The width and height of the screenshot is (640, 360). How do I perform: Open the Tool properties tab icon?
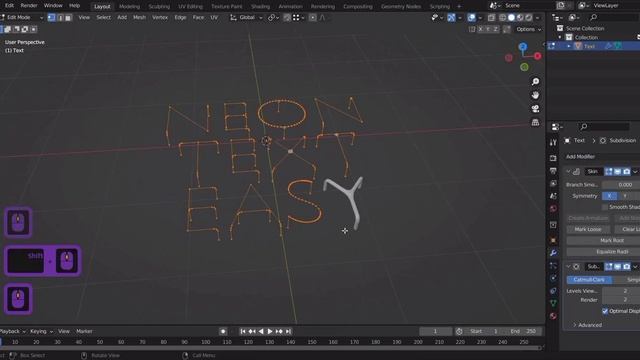[553, 142]
